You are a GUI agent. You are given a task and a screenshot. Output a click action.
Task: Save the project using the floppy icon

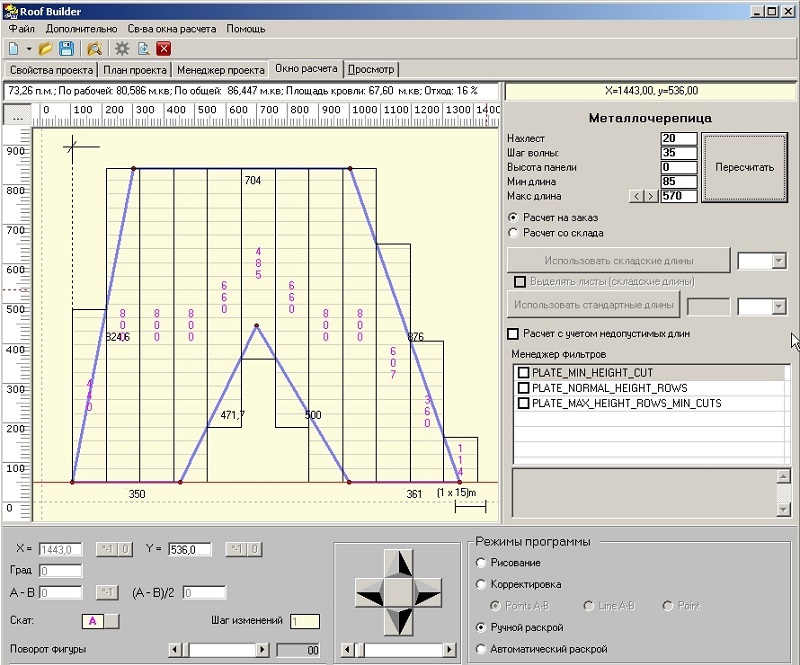tap(66, 48)
